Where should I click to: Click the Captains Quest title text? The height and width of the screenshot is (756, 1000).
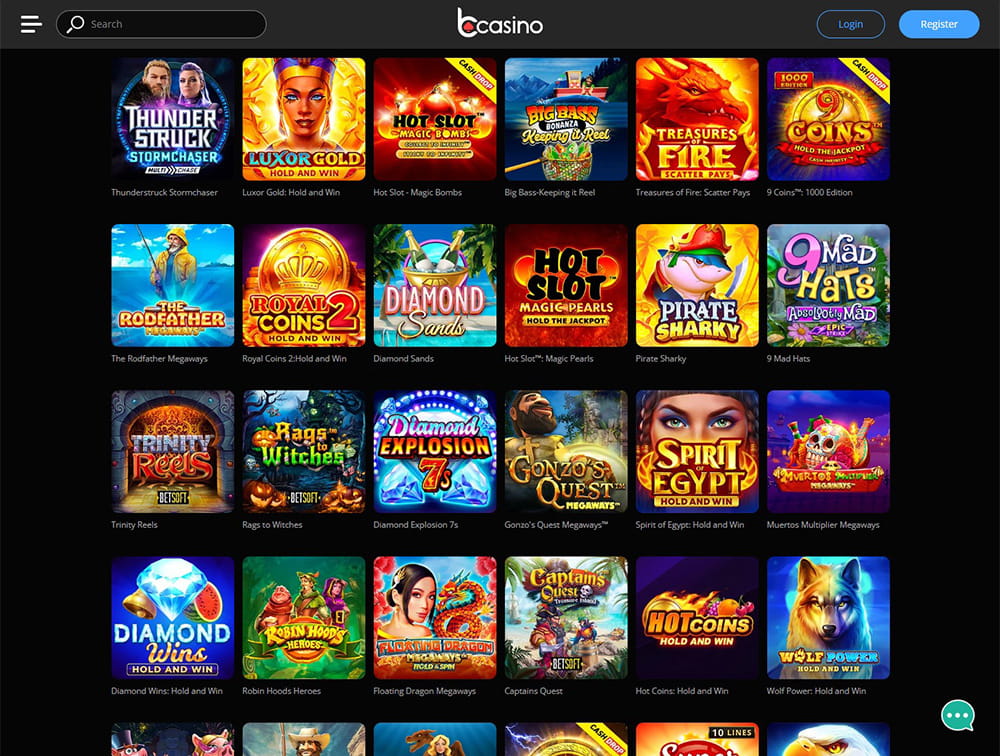tap(533, 691)
